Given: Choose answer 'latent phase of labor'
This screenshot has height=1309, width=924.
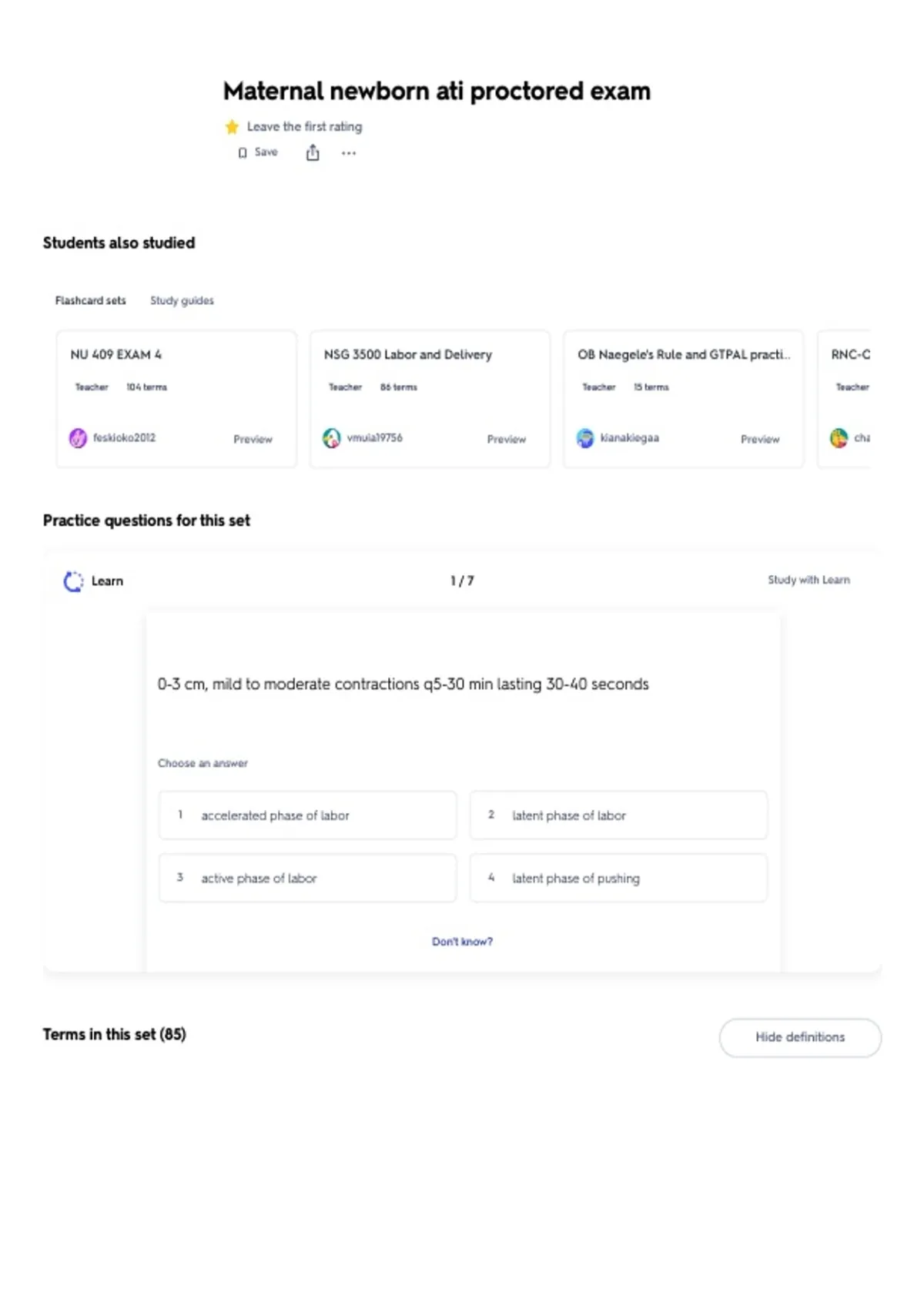Looking at the screenshot, I should tap(618, 815).
